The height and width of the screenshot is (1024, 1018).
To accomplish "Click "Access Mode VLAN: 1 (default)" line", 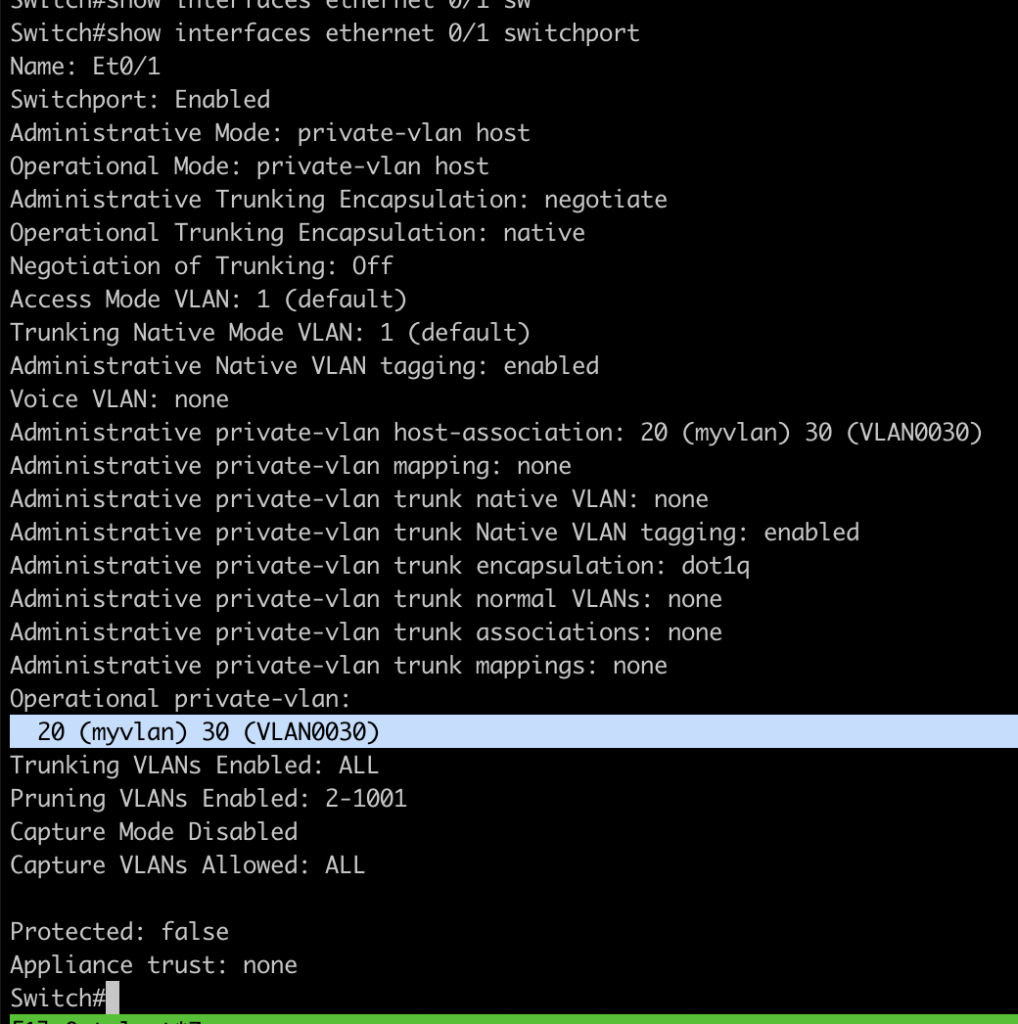I will click(x=209, y=299).
